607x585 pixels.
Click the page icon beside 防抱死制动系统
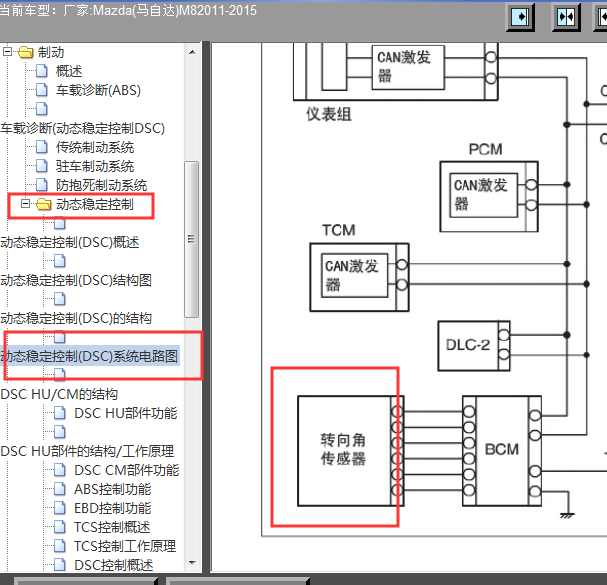click(x=41, y=185)
